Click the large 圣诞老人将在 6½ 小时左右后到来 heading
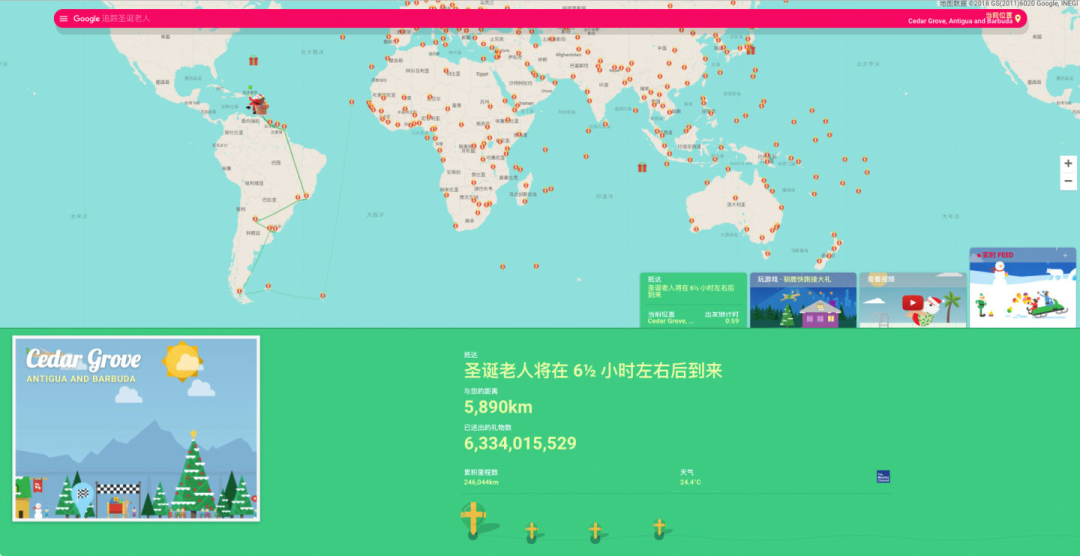1080x556 pixels. [593, 371]
